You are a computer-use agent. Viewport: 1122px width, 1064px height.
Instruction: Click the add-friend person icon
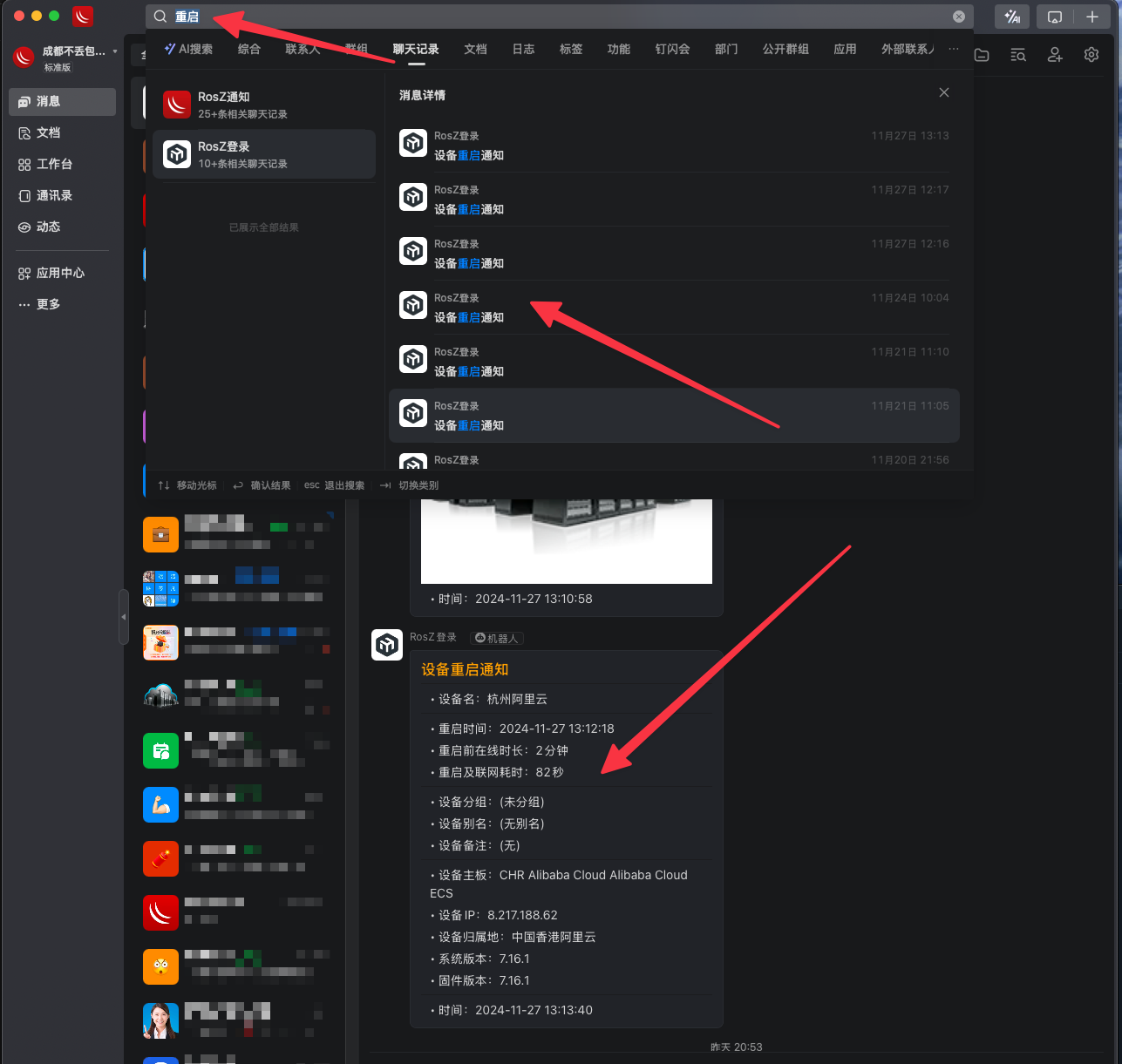(1055, 54)
